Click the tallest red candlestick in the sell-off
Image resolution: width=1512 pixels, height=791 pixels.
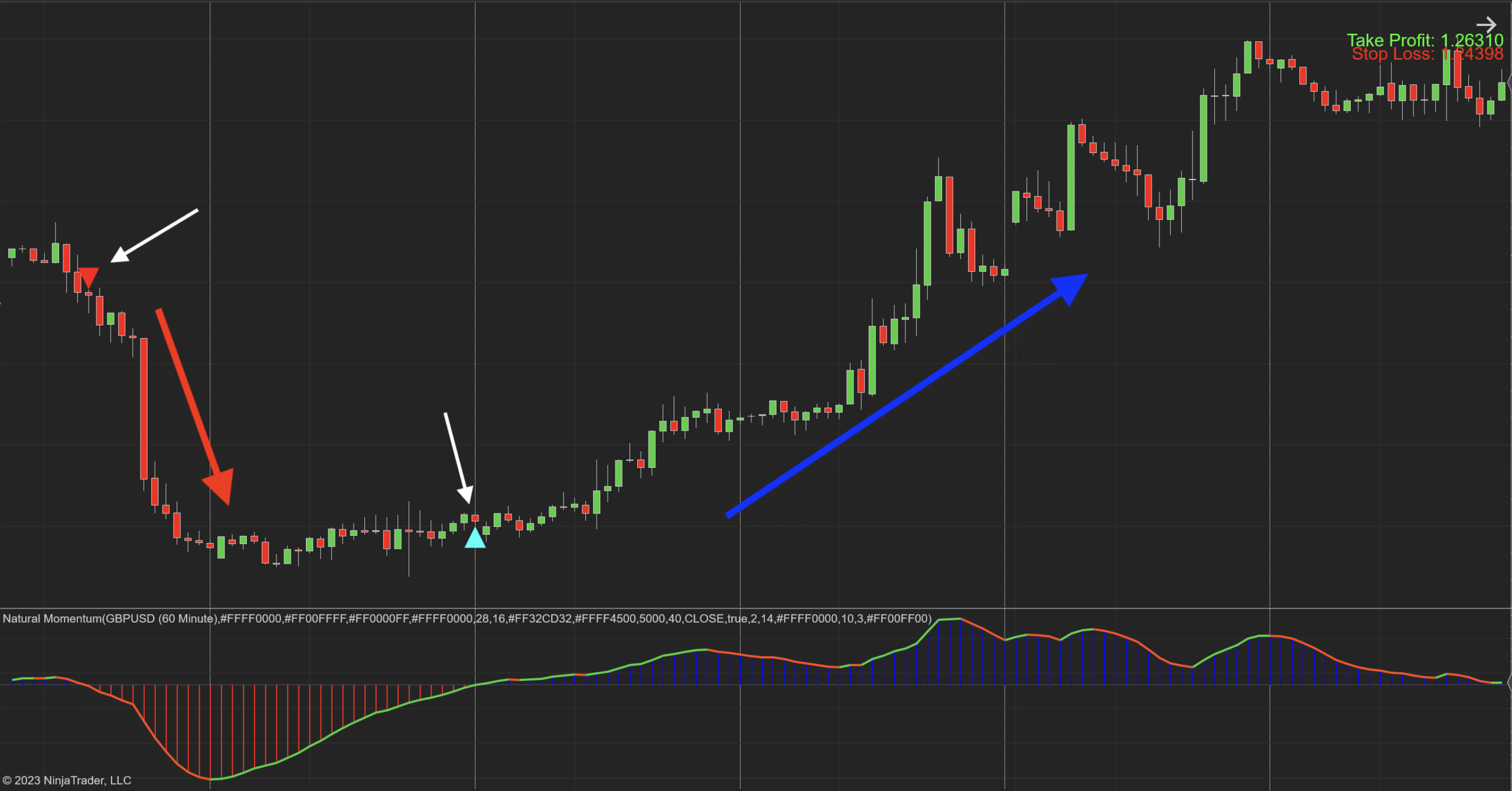[144, 408]
